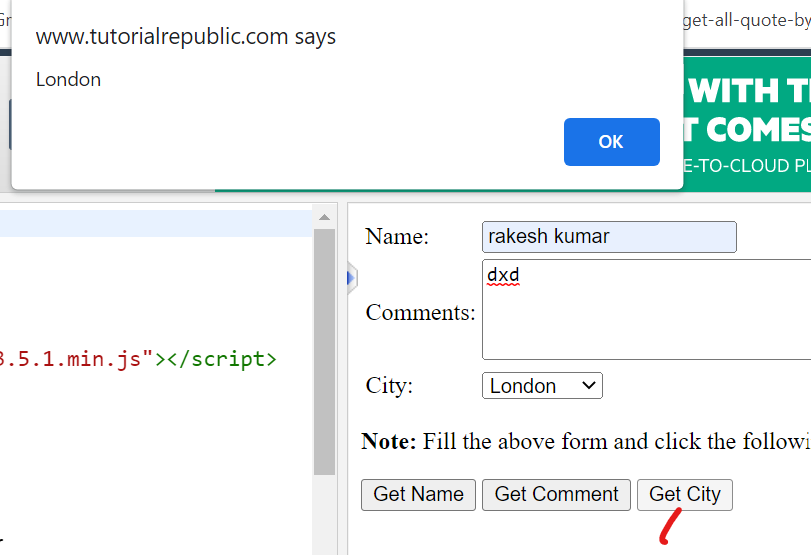Click the 3.5.1.min.js script line
Screen dimensions: 811x555
pos(138,359)
